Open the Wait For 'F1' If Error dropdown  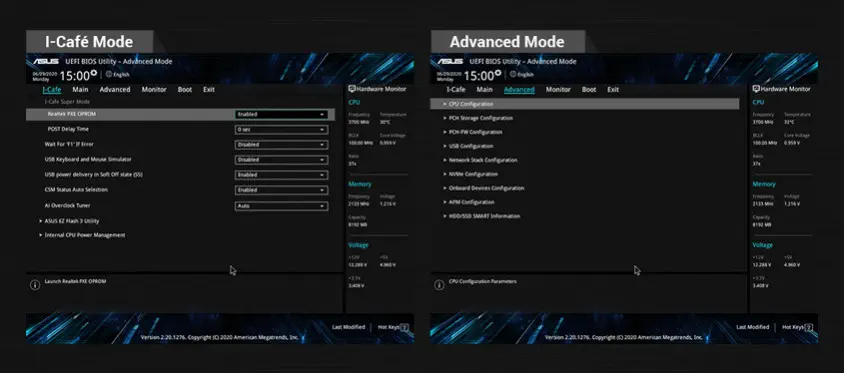[x=282, y=145]
